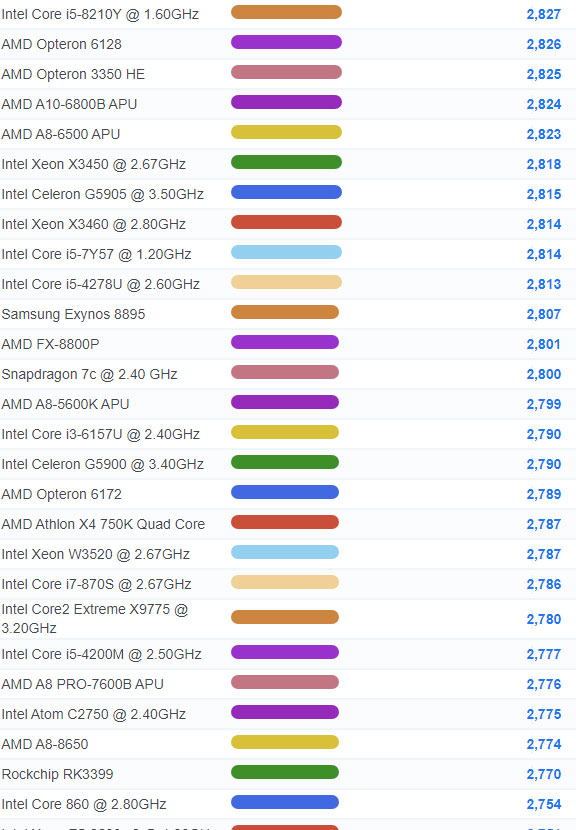This screenshot has width=576, height=830.
Task: Click the 2,827 score value
Action: pos(544,14)
